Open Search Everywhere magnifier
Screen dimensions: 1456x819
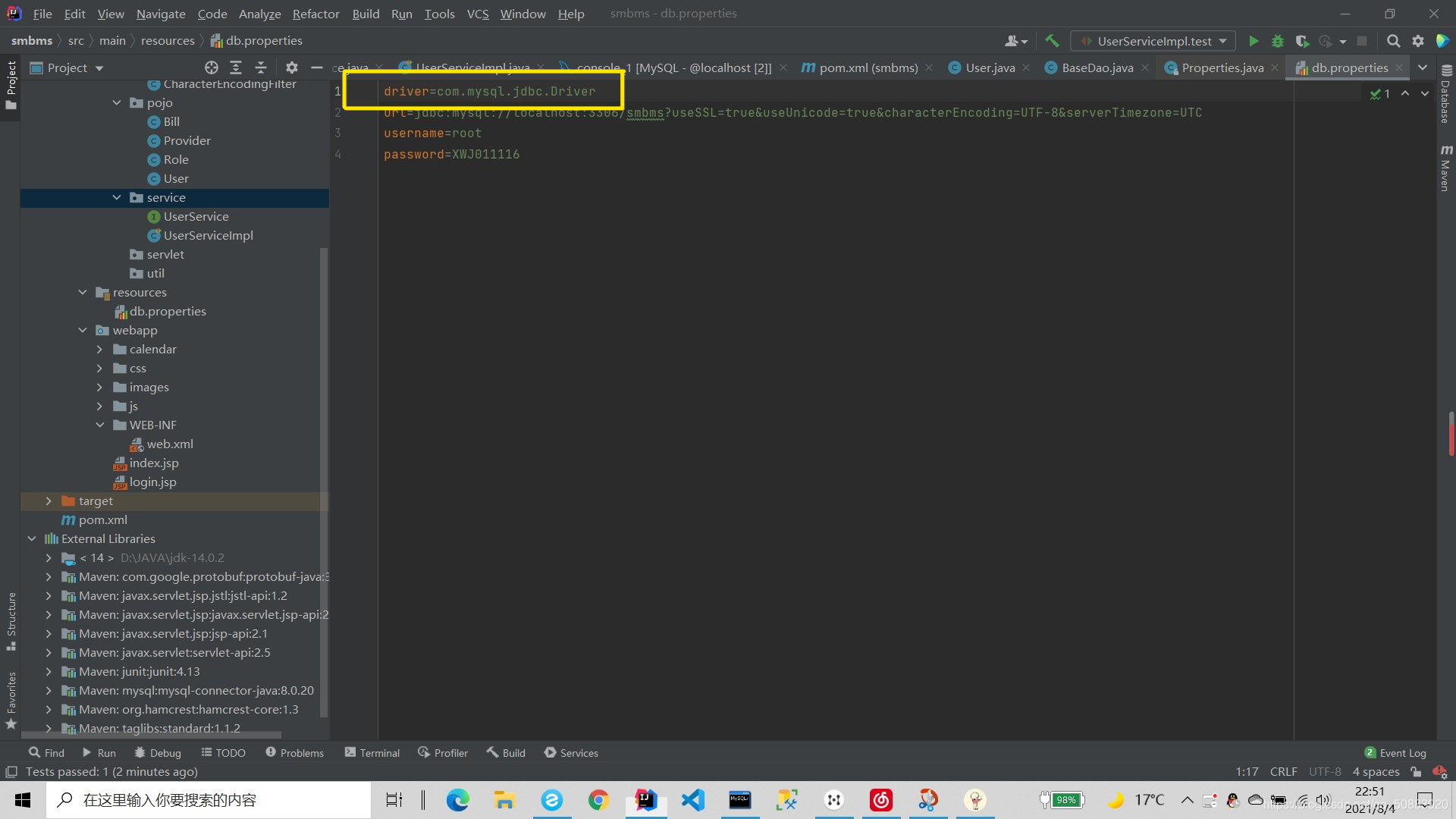click(x=1393, y=41)
